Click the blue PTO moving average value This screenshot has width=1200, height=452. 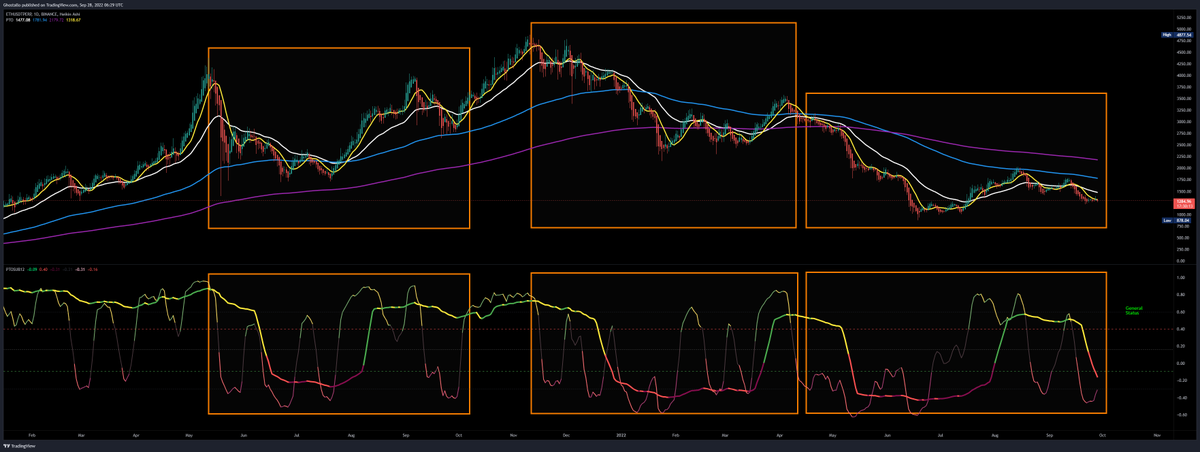pyautogui.click(x=40, y=20)
